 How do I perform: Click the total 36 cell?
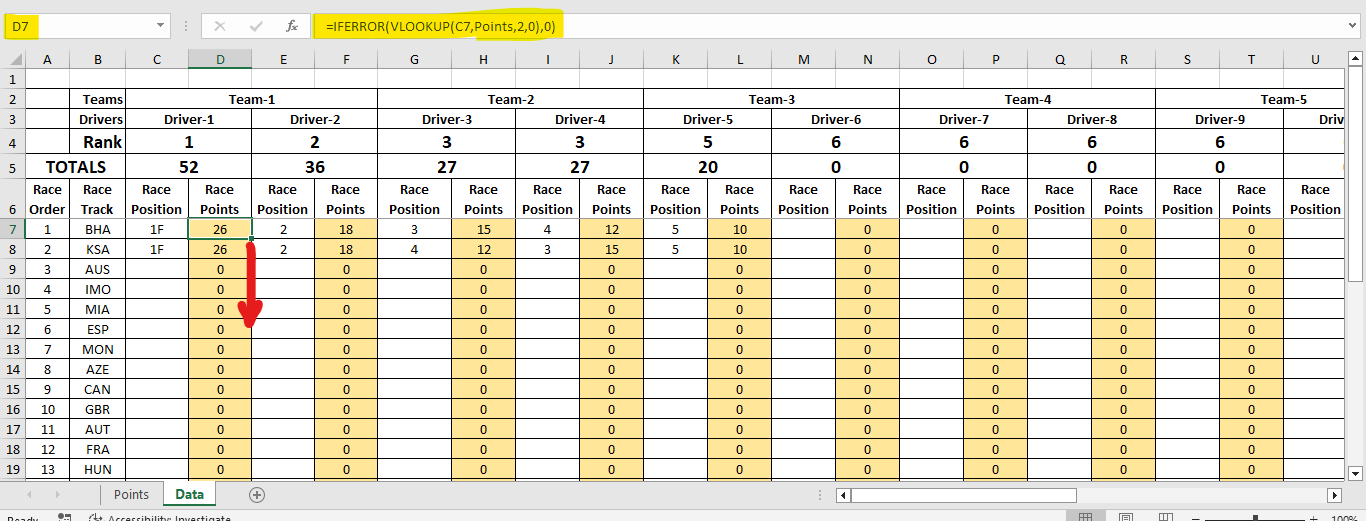click(x=315, y=167)
